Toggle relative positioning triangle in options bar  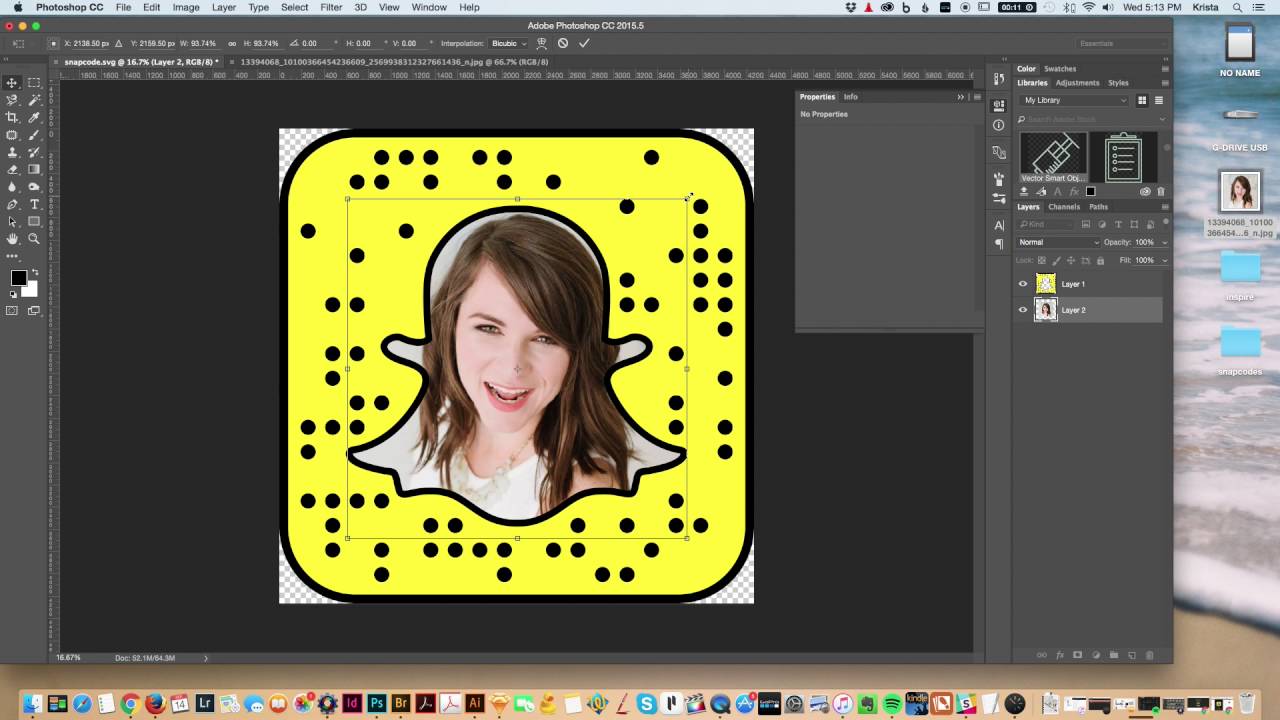tap(120, 43)
